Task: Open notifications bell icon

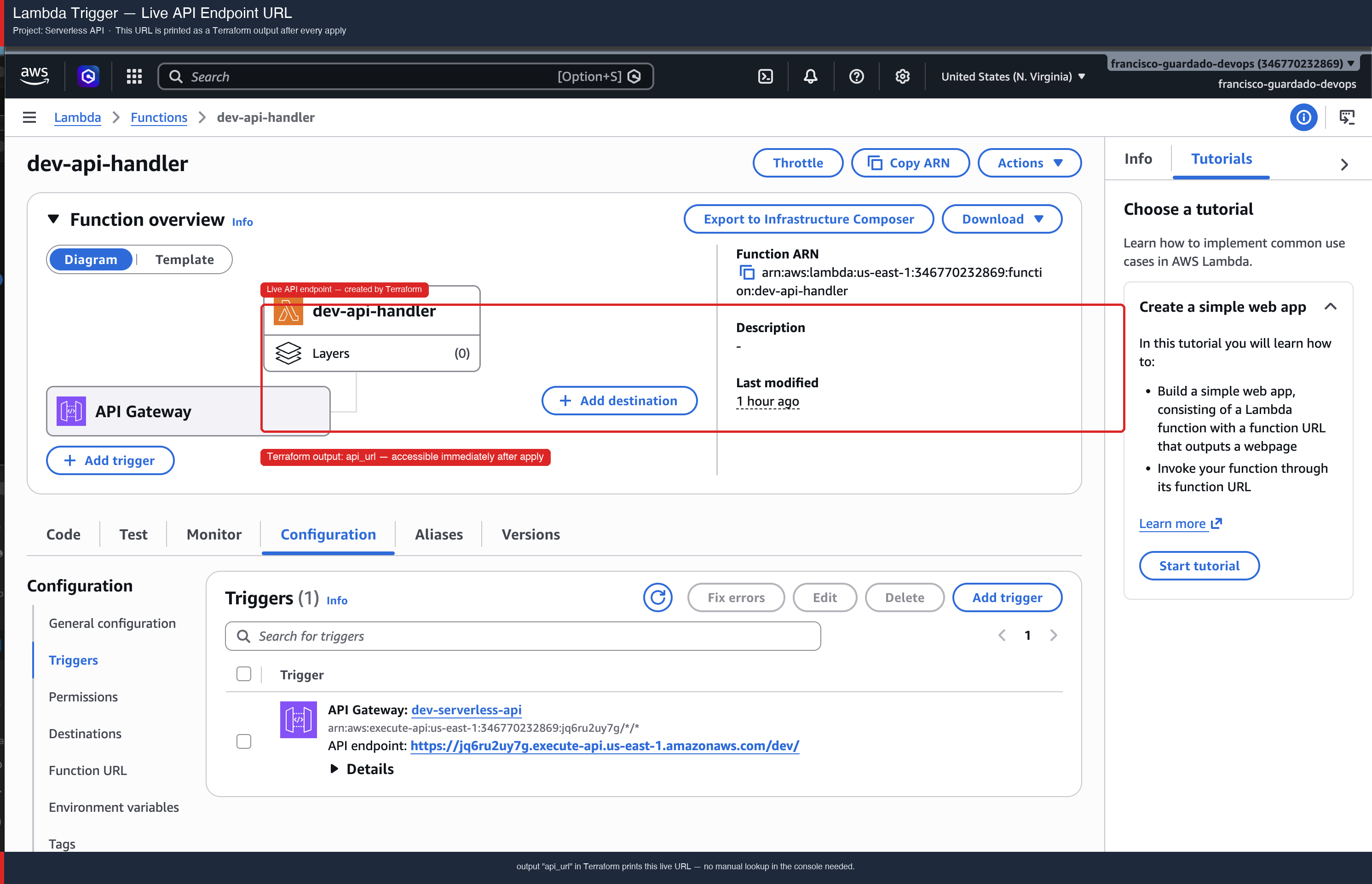Action: tap(810, 76)
